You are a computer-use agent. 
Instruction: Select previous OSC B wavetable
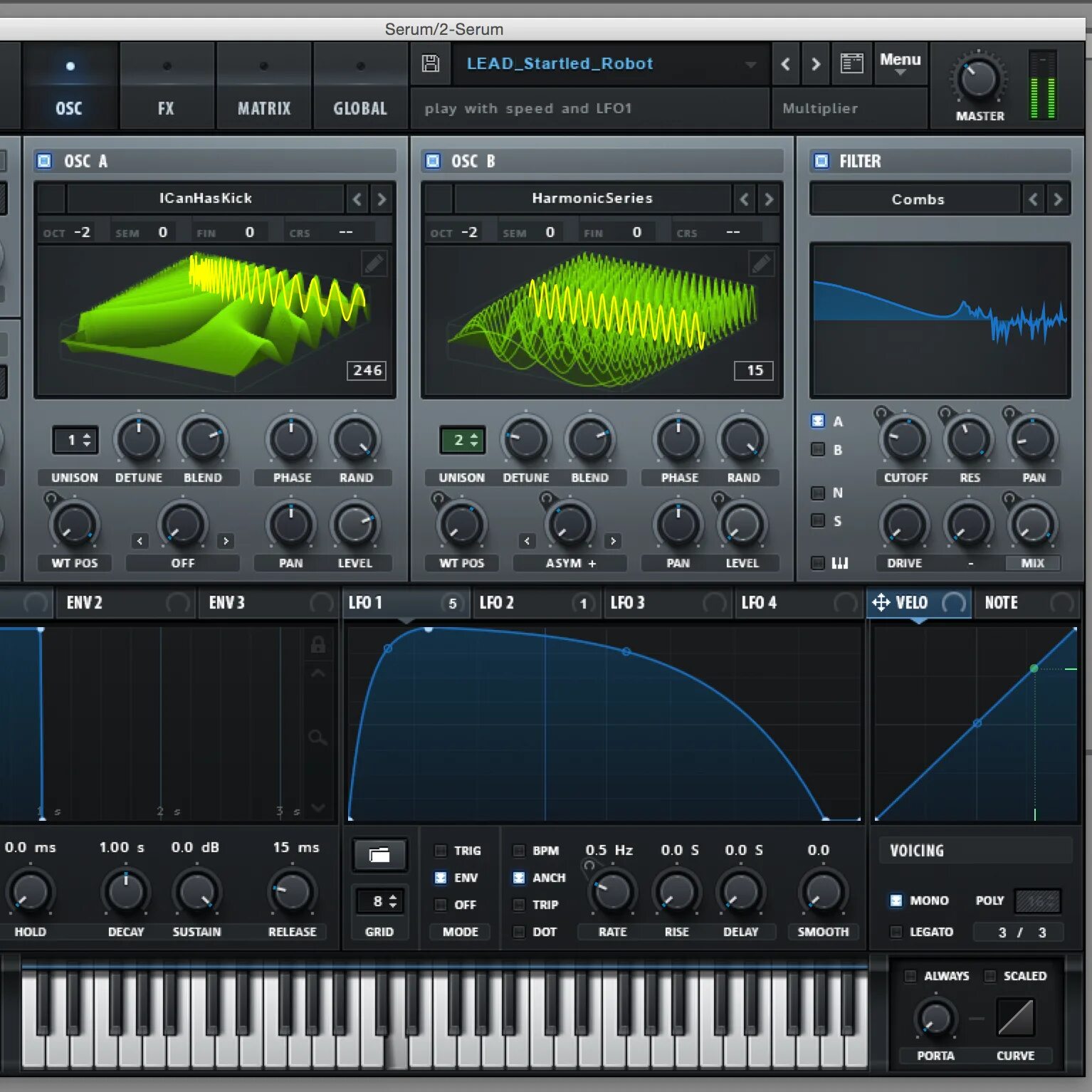click(745, 199)
